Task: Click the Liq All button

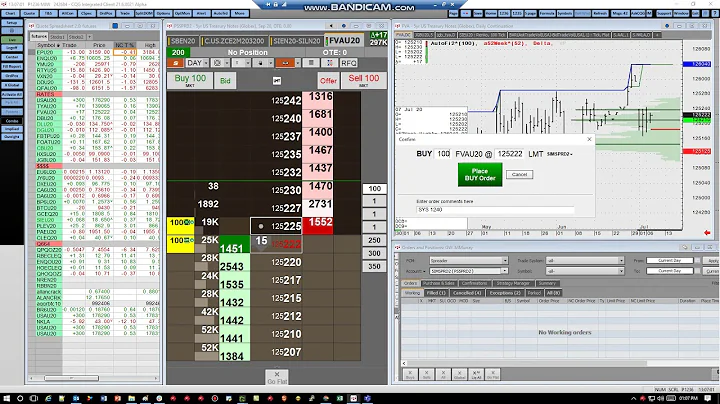Action: (x=476, y=374)
